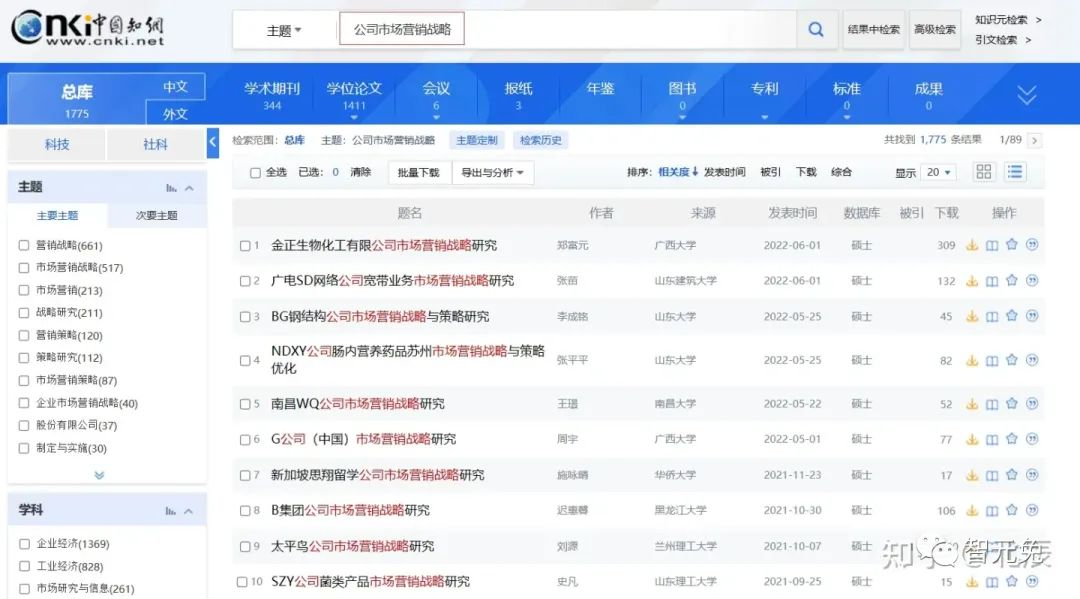The width and height of the screenshot is (1080, 599).
Task: Favorite the 金正生物化工 paper with star icon
Action: pyautogui.click(x=1012, y=244)
